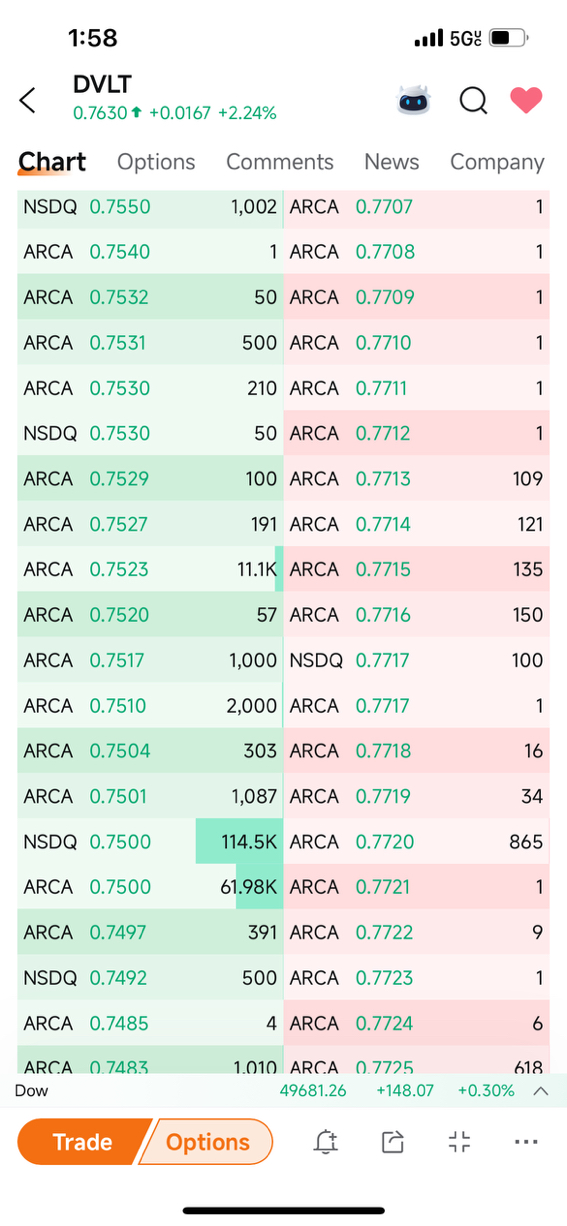
Task: Switch to the Options tab
Action: 156,162
